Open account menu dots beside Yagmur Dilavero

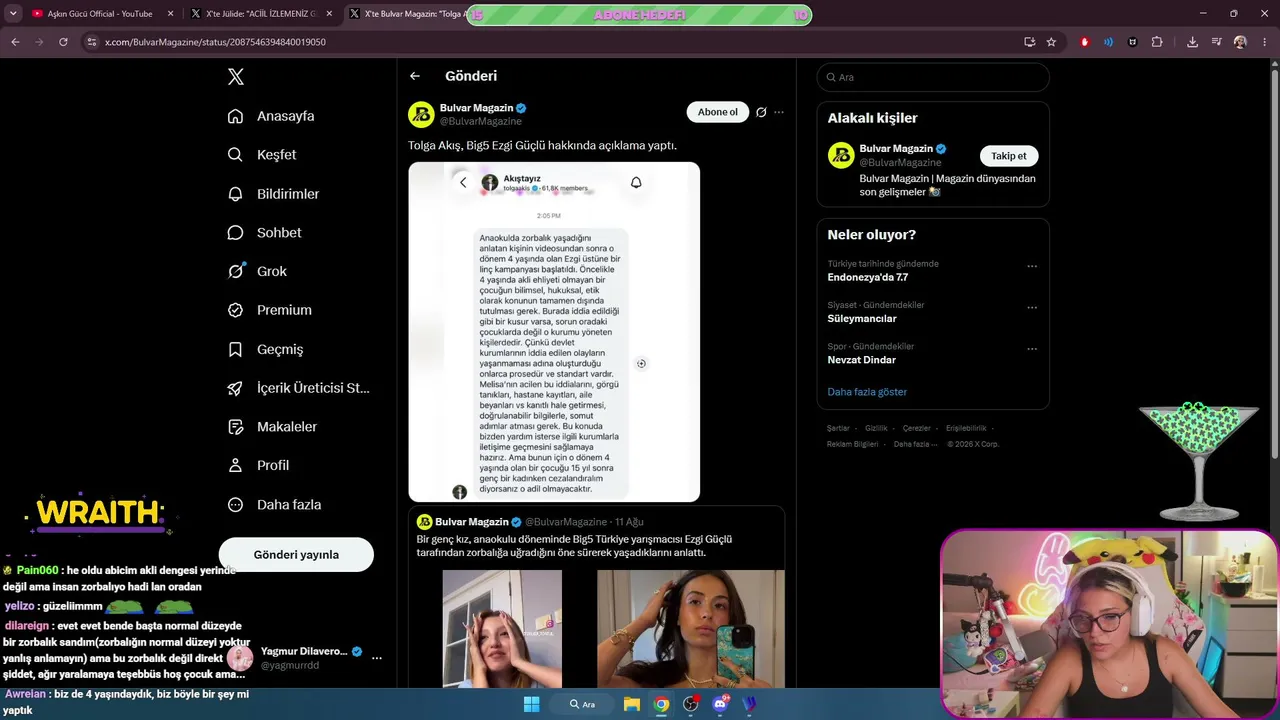[377, 658]
